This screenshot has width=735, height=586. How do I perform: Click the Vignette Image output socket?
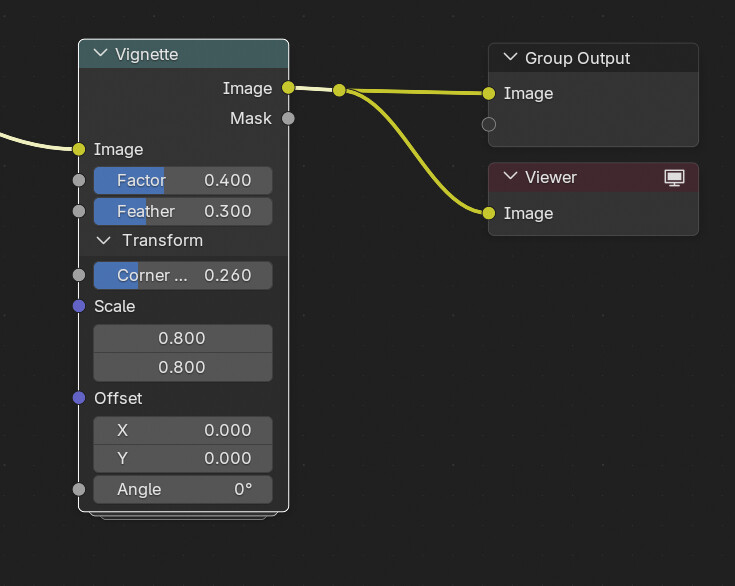tap(288, 88)
